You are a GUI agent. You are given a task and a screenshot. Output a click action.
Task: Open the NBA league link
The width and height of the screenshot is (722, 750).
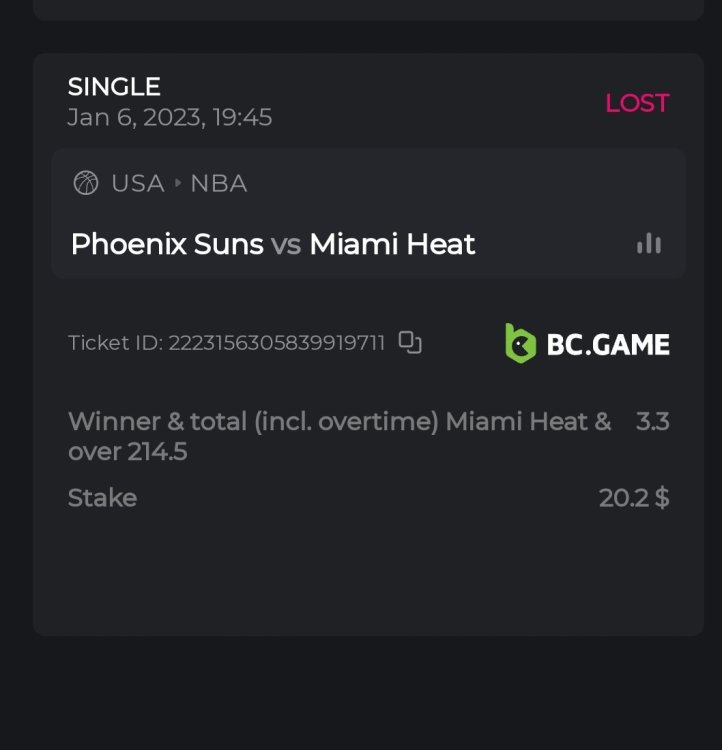(218, 183)
